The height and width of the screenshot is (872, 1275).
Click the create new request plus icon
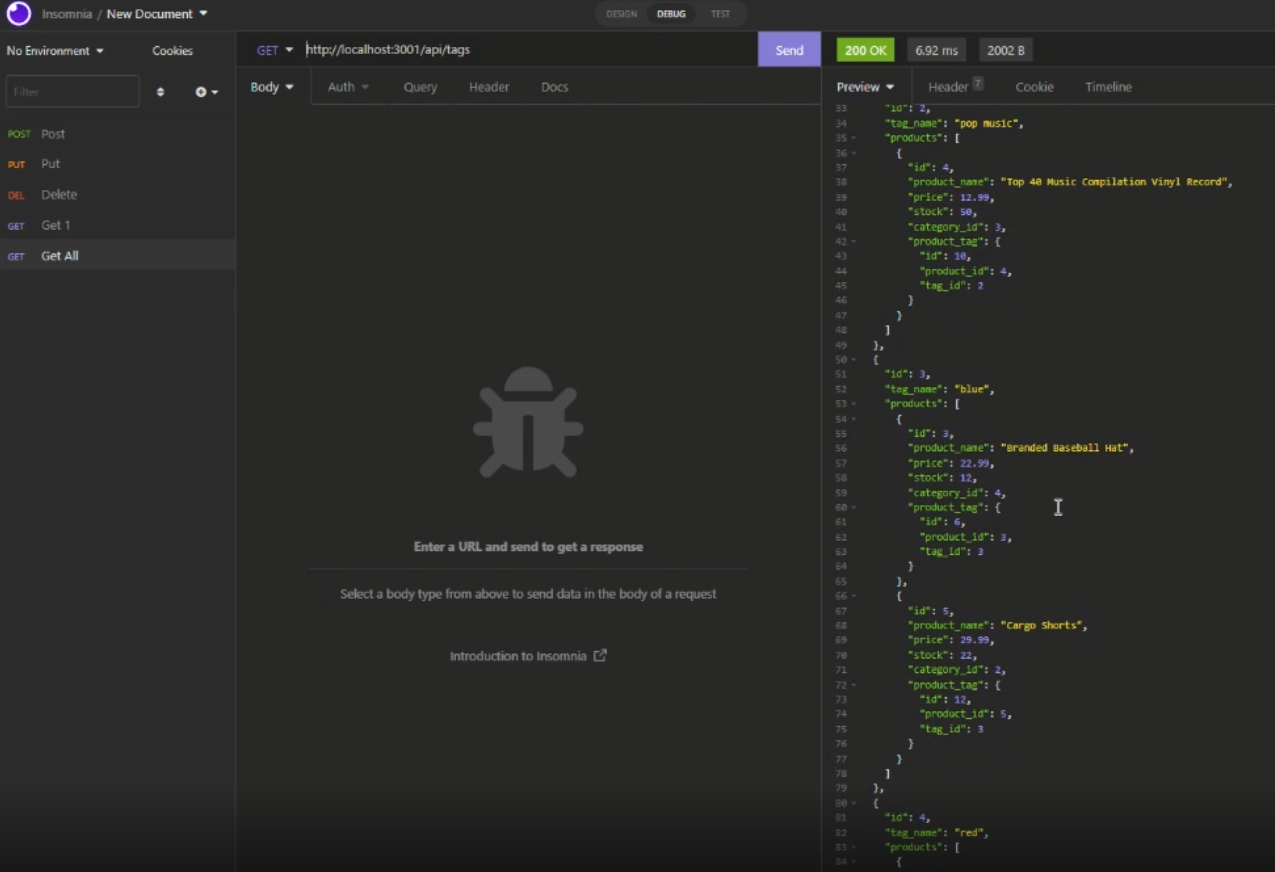point(205,92)
